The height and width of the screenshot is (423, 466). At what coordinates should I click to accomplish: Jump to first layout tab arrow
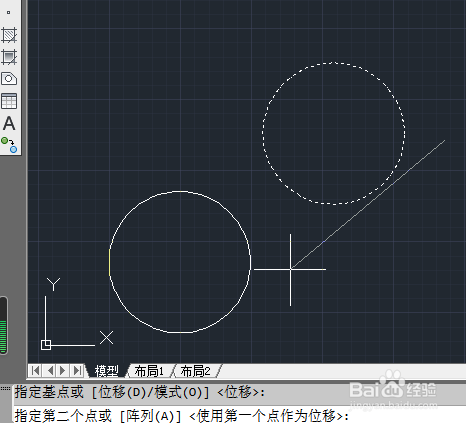[x=35, y=370]
